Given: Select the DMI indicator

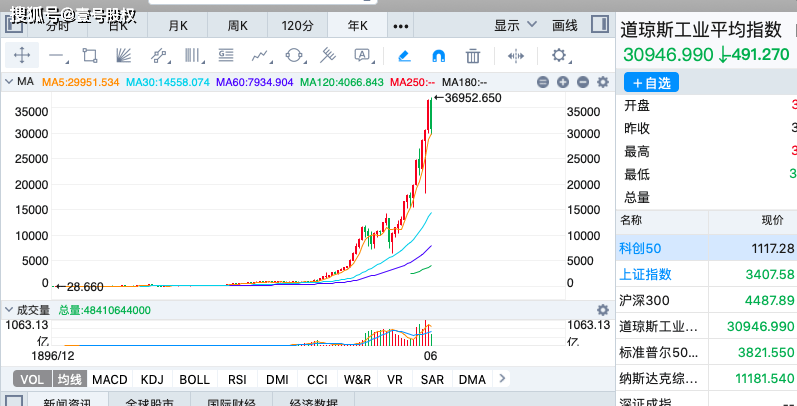Looking at the screenshot, I should [x=278, y=379].
